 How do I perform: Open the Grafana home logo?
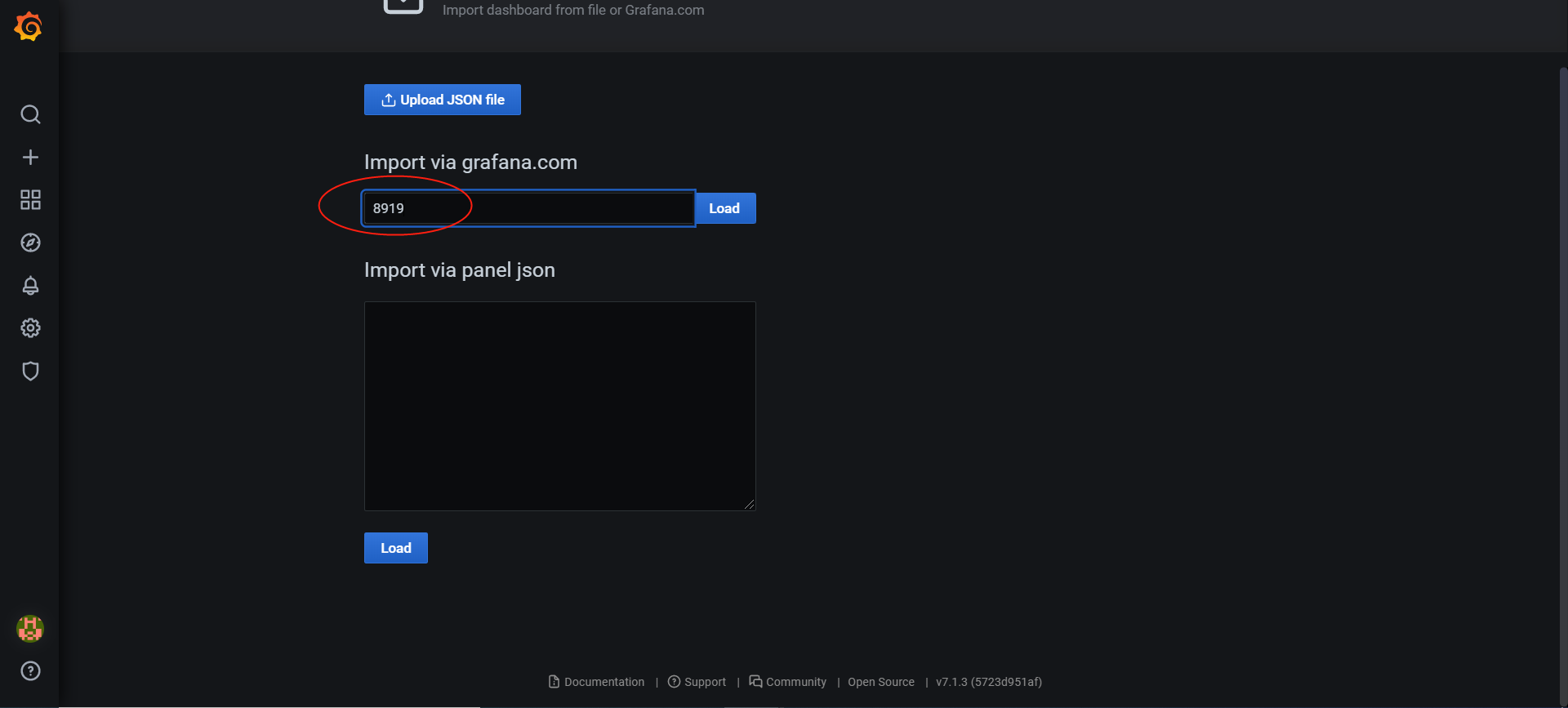click(29, 27)
